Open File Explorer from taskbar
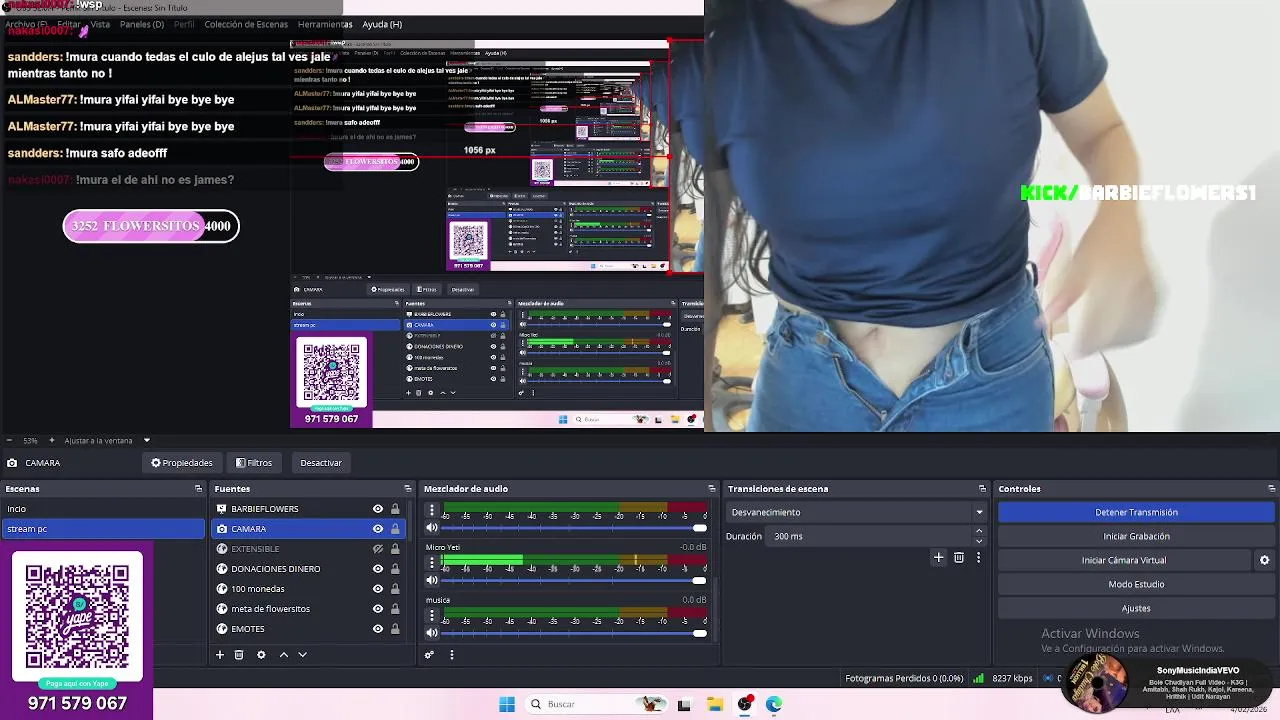 [715, 704]
